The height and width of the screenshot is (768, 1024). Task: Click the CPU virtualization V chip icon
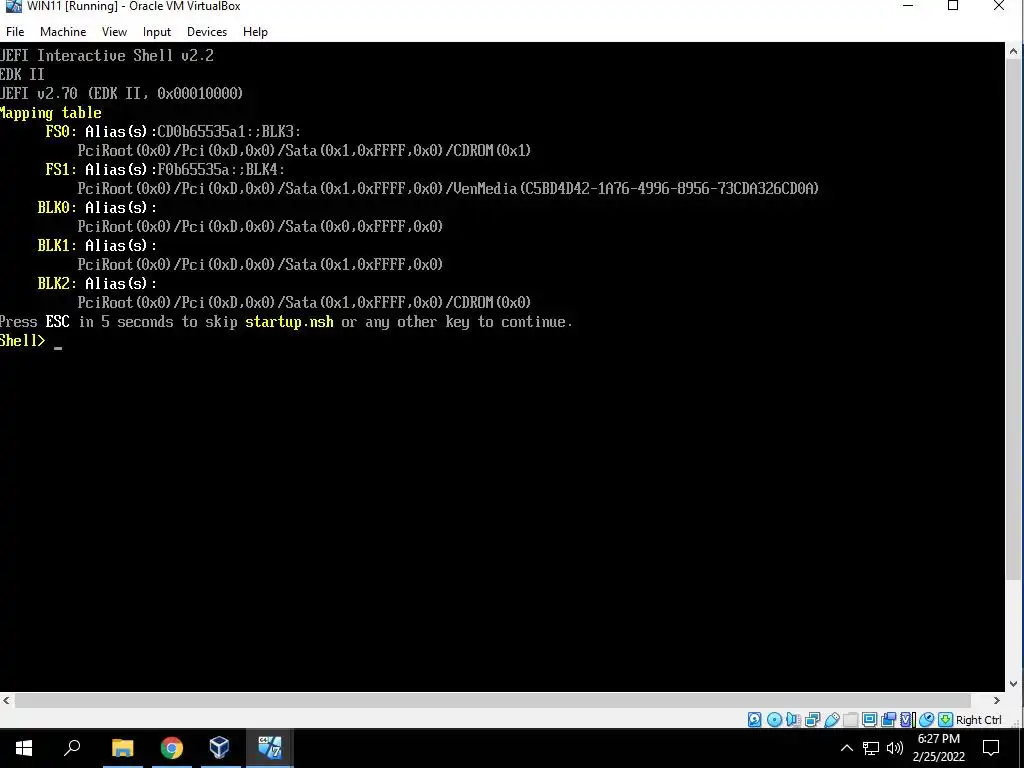click(x=907, y=720)
